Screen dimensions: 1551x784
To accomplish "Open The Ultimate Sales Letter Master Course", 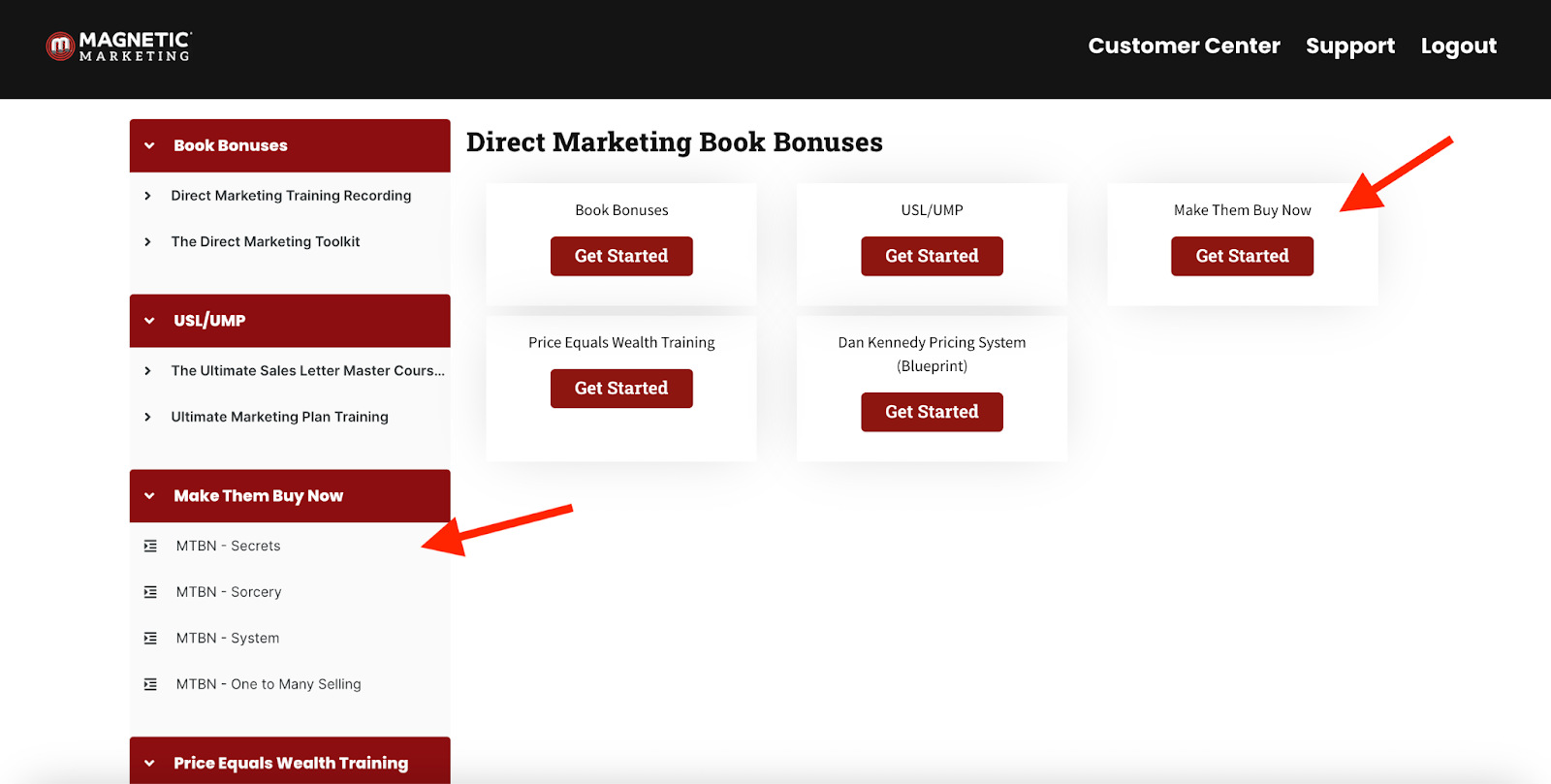I will (x=308, y=371).
